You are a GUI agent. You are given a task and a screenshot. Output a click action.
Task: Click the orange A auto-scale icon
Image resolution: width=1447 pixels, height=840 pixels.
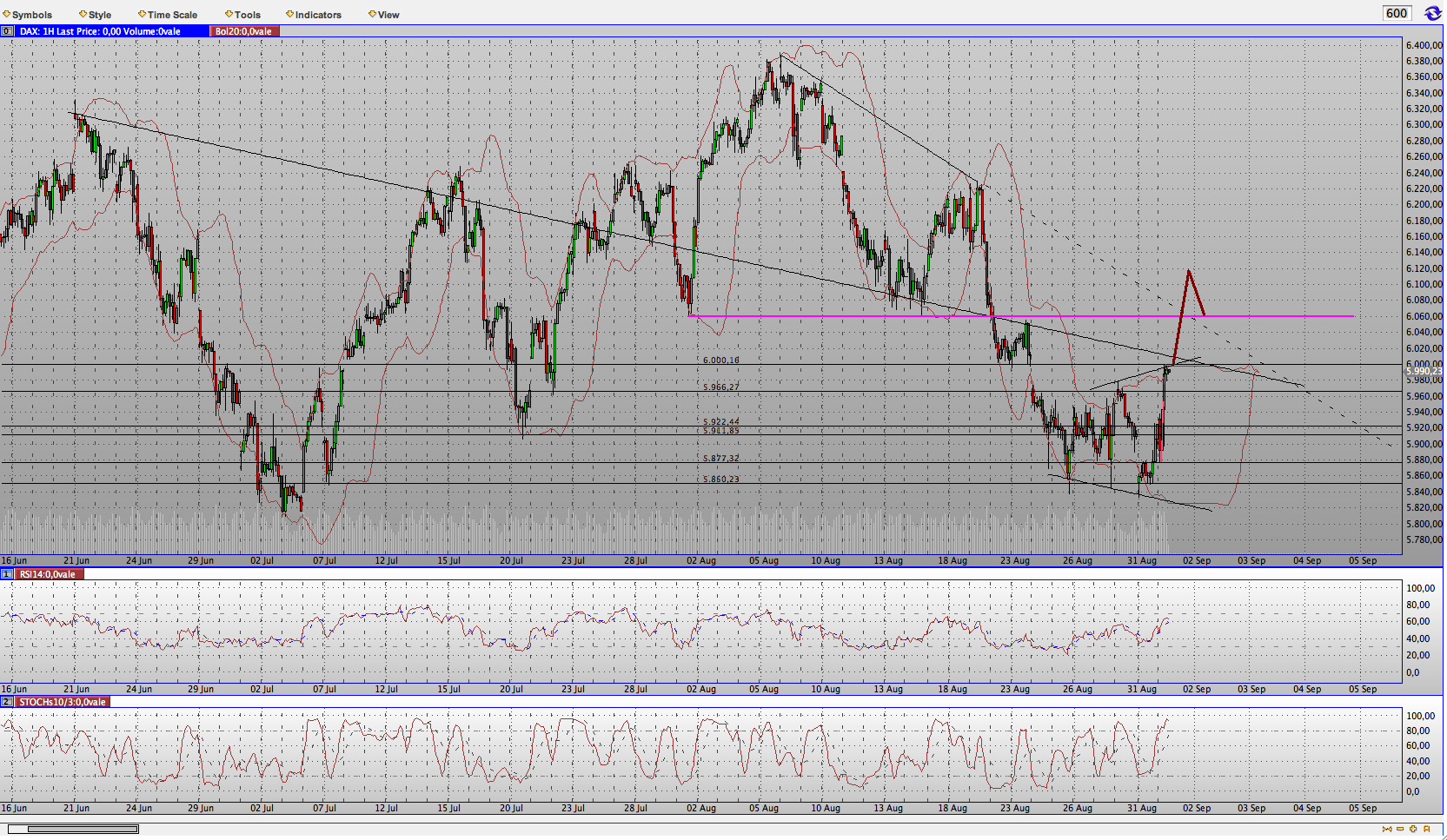pyautogui.click(x=1427, y=829)
